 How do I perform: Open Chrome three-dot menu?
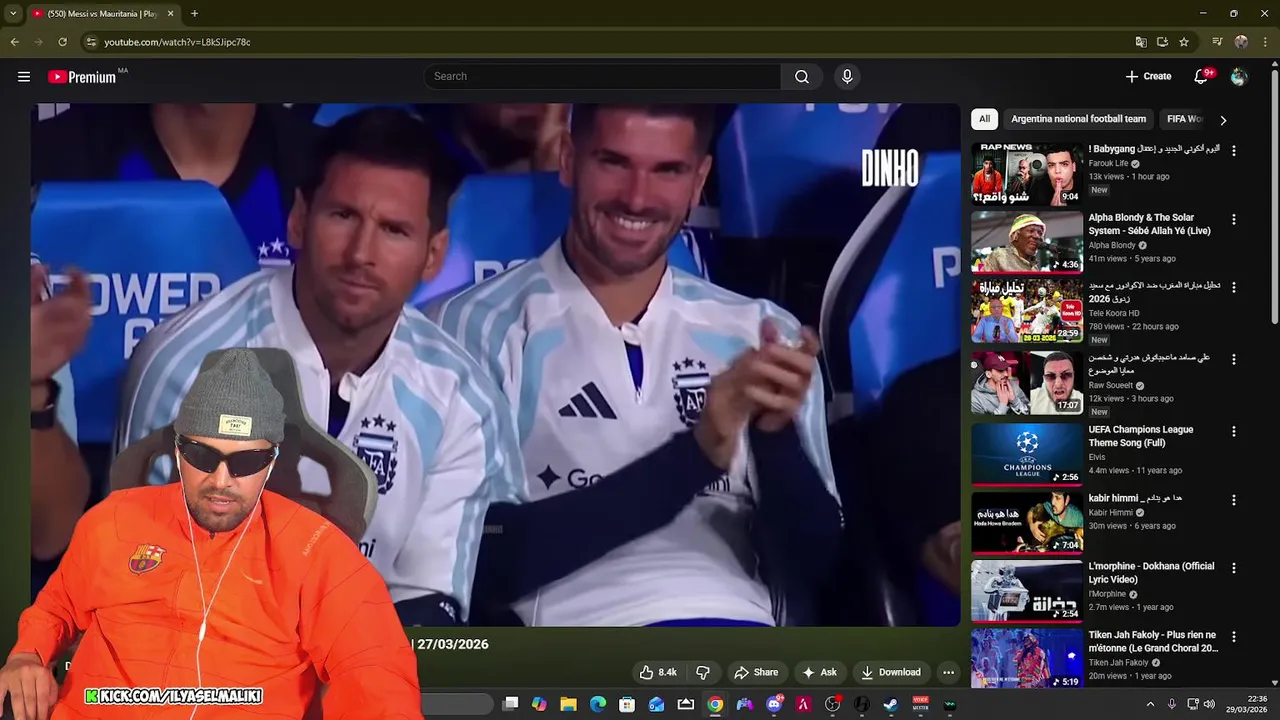tap(1265, 42)
